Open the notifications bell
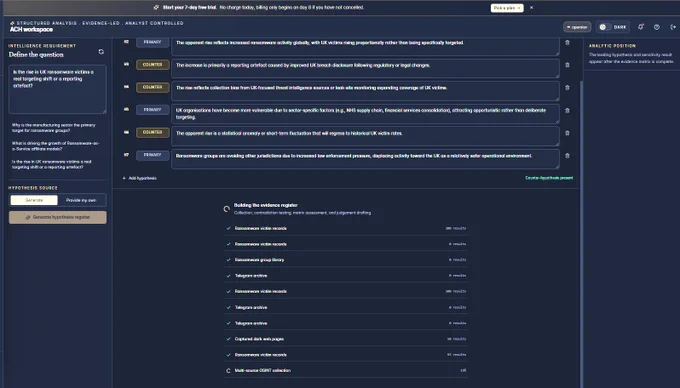The height and width of the screenshot is (388, 680). tap(641, 27)
